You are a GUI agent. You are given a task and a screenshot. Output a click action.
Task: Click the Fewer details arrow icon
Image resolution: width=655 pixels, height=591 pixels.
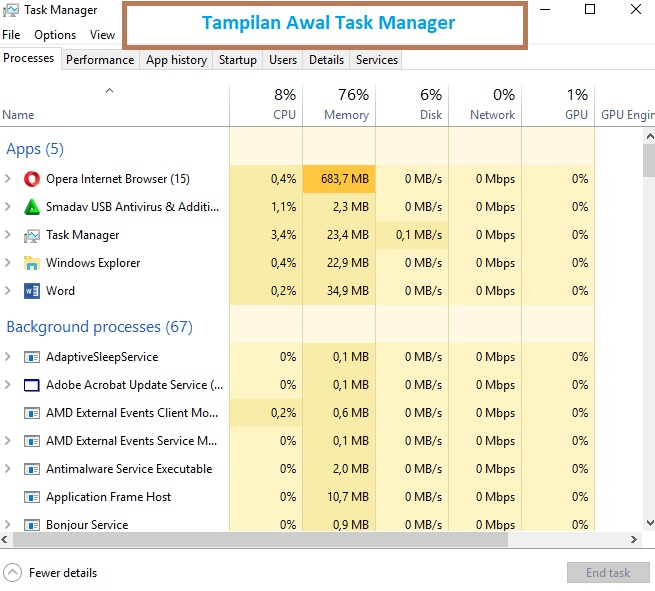pyautogui.click(x=12, y=573)
